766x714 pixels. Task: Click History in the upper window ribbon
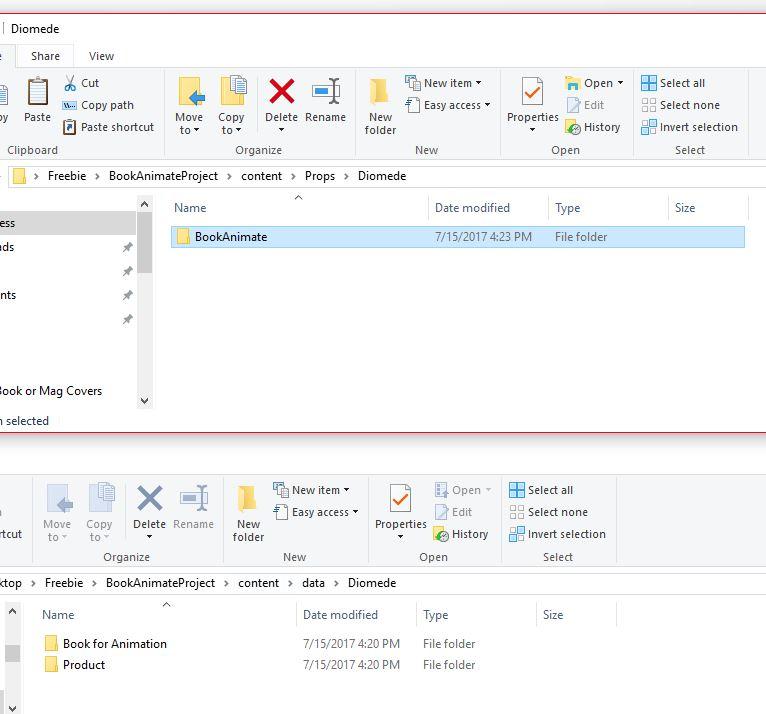click(593, 127)
